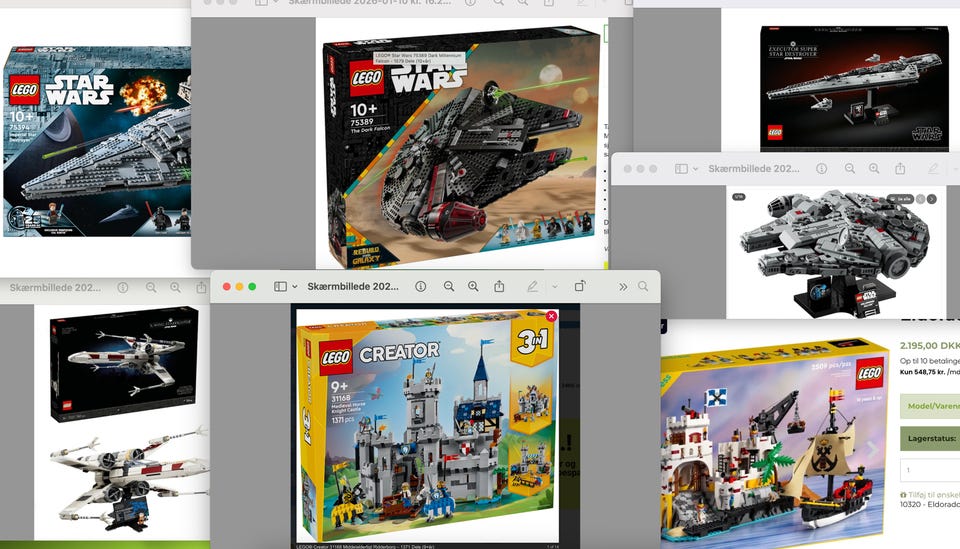Click the 10320 - Eldorado product text
This screenshot has width=960, height=549.
(929, 504)
